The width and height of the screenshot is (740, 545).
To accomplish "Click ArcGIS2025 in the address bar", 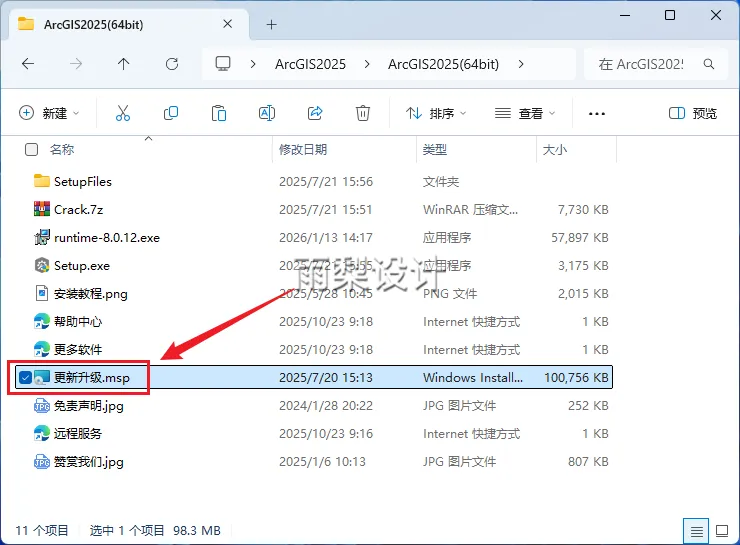I will point(311,64).
